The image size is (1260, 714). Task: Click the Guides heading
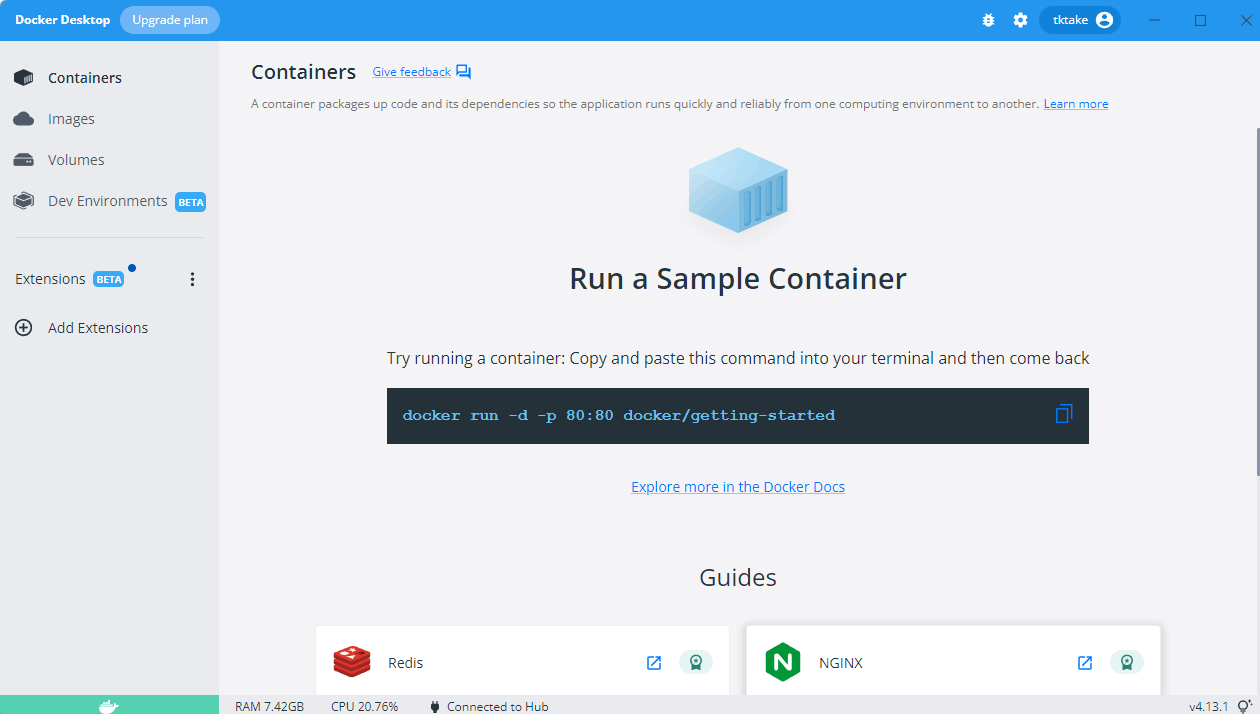coord(738,577)
